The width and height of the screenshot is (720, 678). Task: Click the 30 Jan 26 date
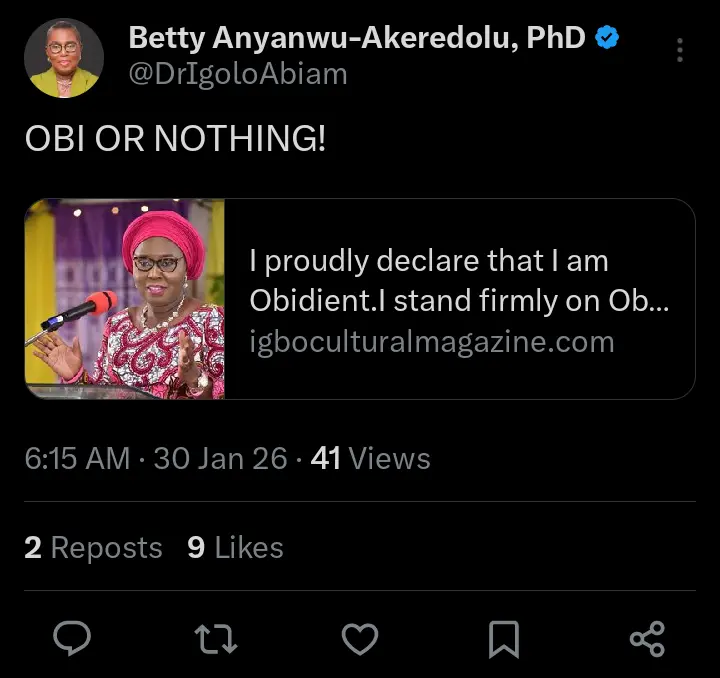click(x=220, y=459)
